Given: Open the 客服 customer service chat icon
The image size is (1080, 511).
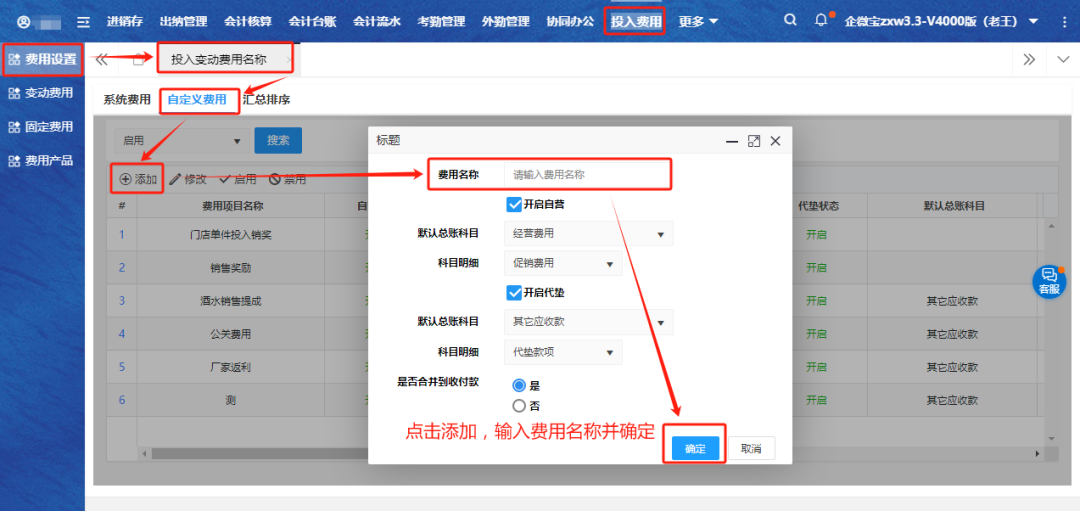Looking at the screenshot, I should [x=1048, y=280].
